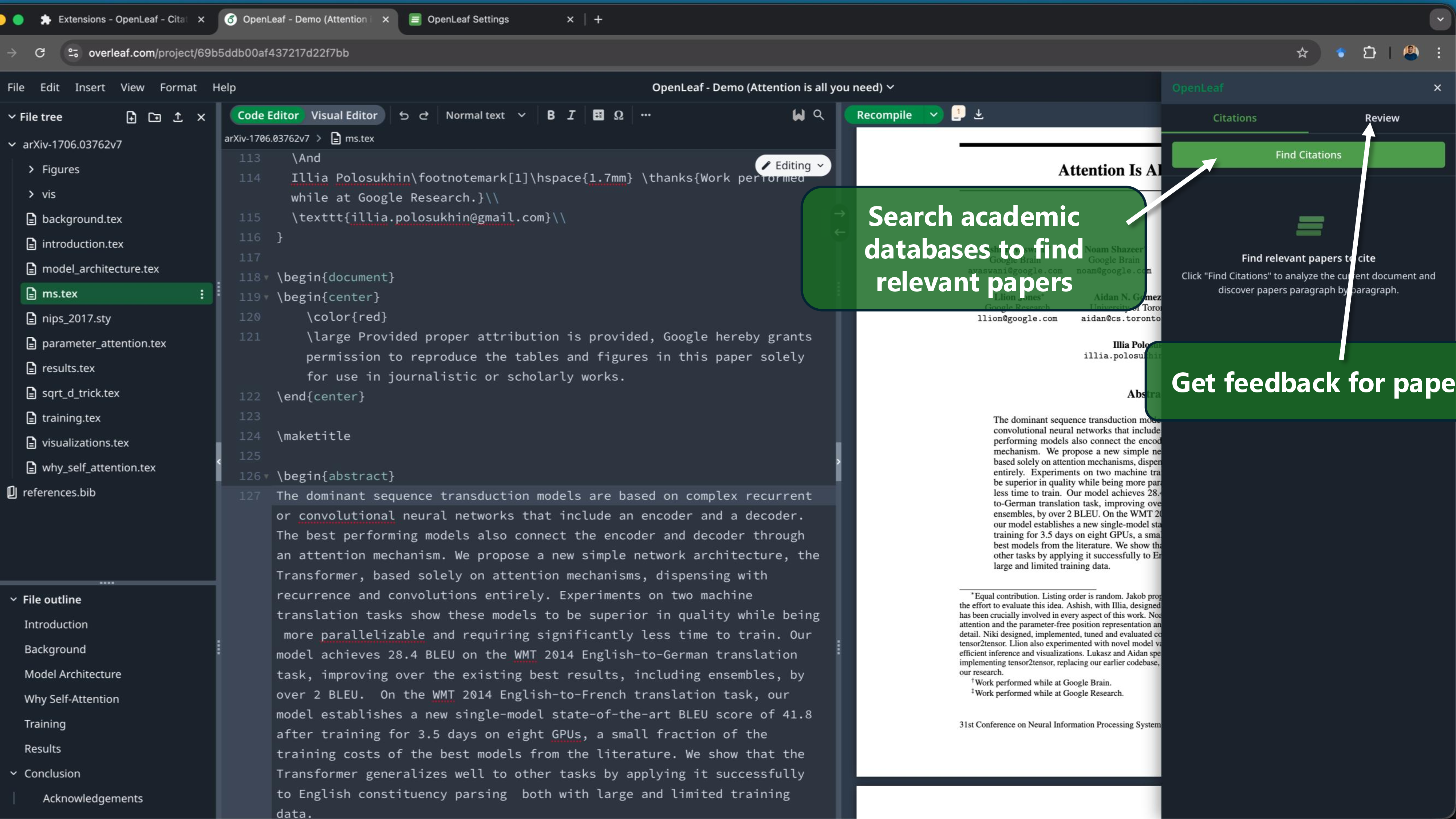Open the Insert menu

[x=90, y=88]
